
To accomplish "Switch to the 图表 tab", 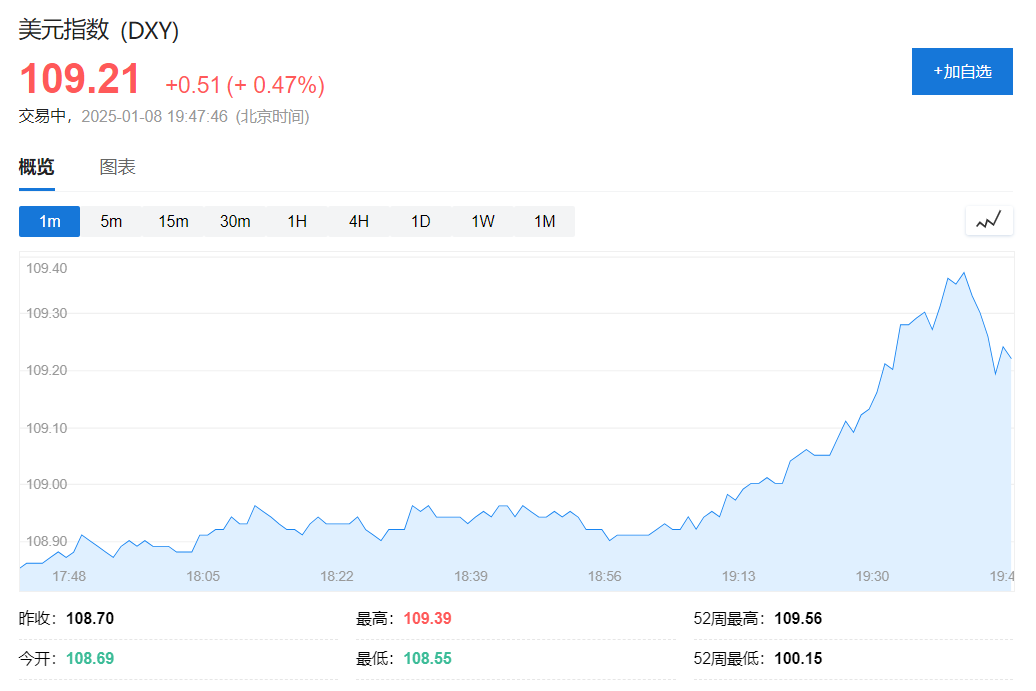I will coord(117,167).
